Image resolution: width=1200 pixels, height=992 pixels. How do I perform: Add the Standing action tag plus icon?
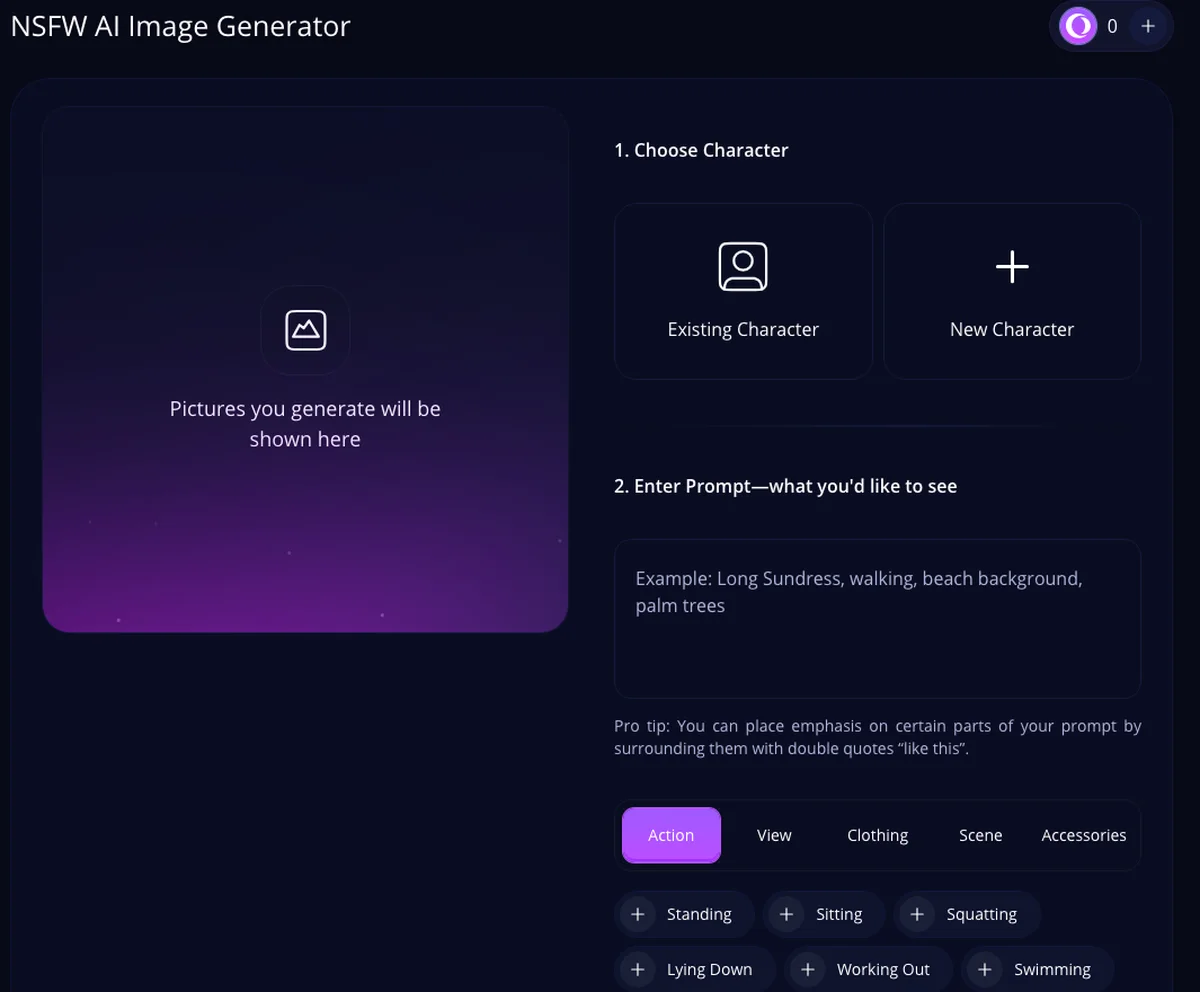point(637,914)
